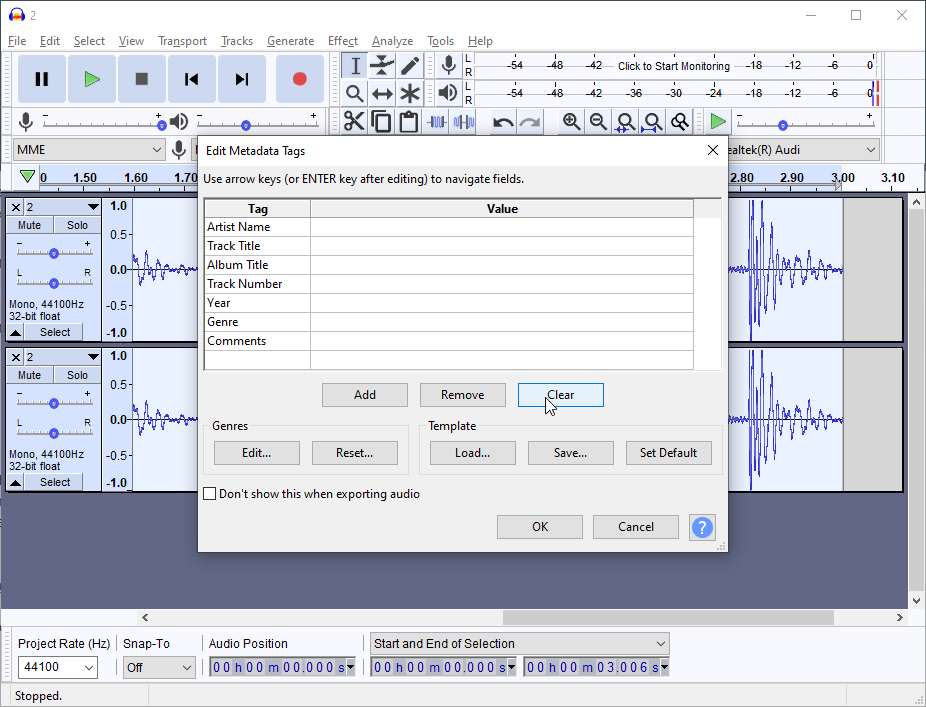Open the MME audio host dropdown
The height and width of the screenshot is (707, 926).
[89, 150]
